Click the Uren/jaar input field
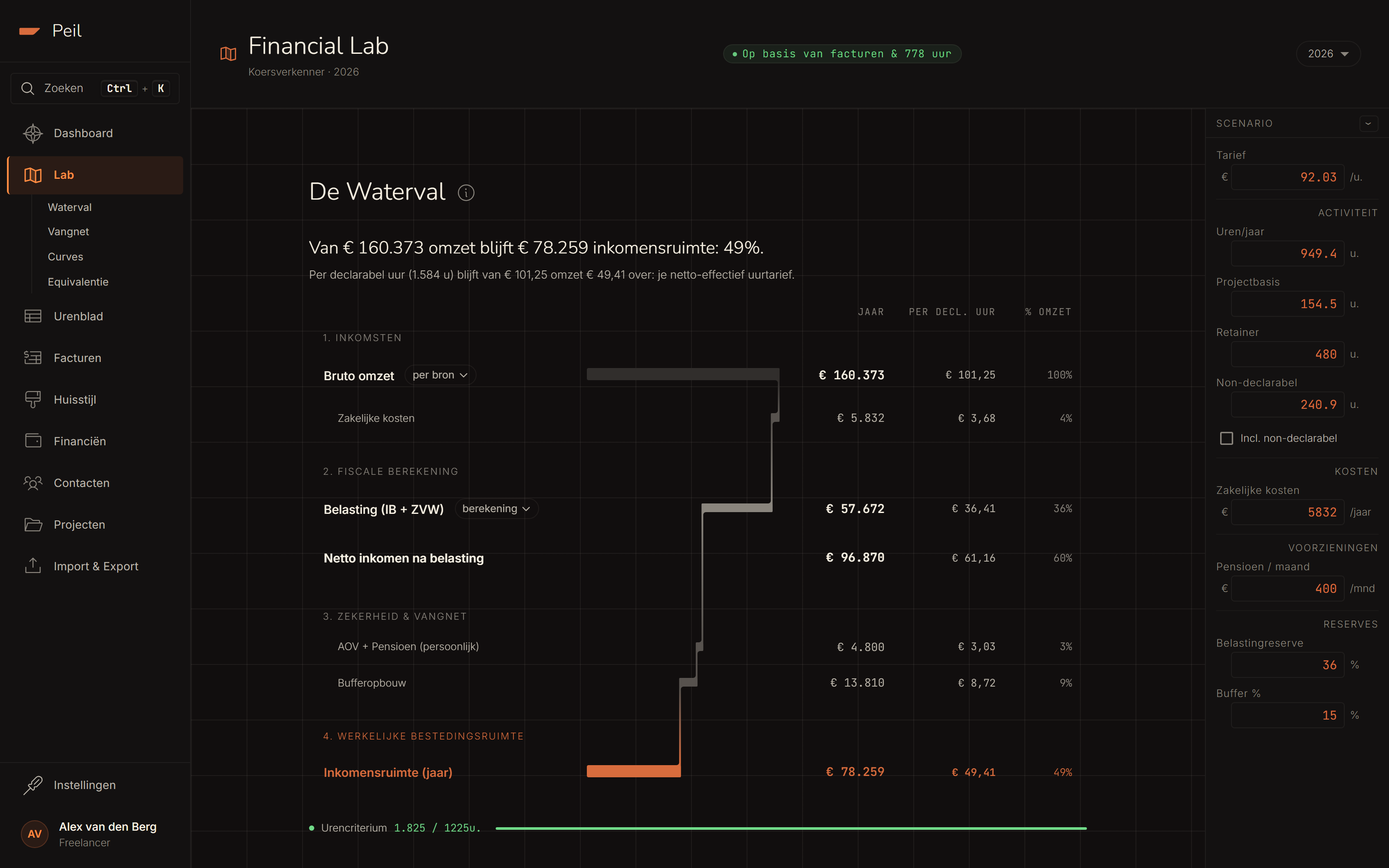Image resolution: width=1389 pixels, height=868 pixels. click(1287, 254)
